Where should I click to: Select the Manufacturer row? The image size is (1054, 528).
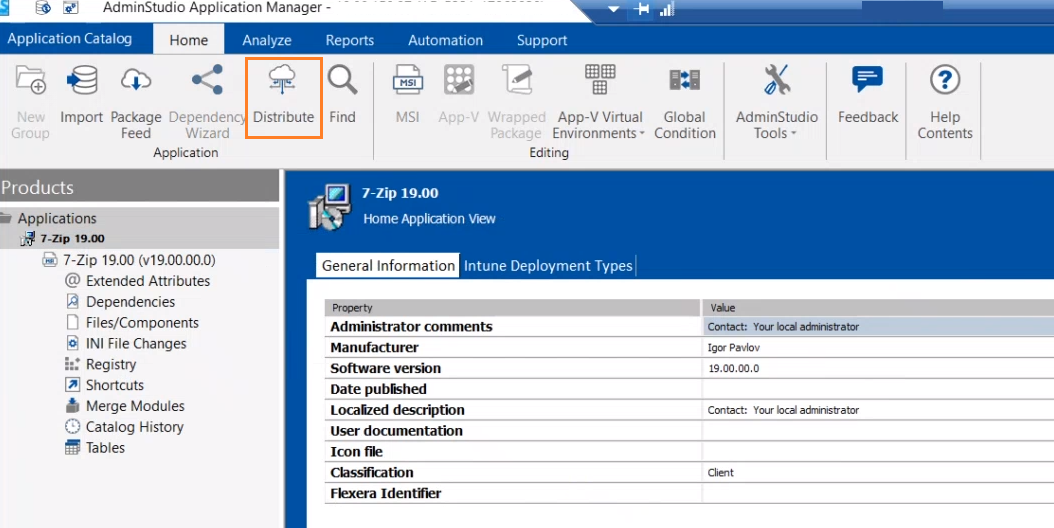coord(689,348)
